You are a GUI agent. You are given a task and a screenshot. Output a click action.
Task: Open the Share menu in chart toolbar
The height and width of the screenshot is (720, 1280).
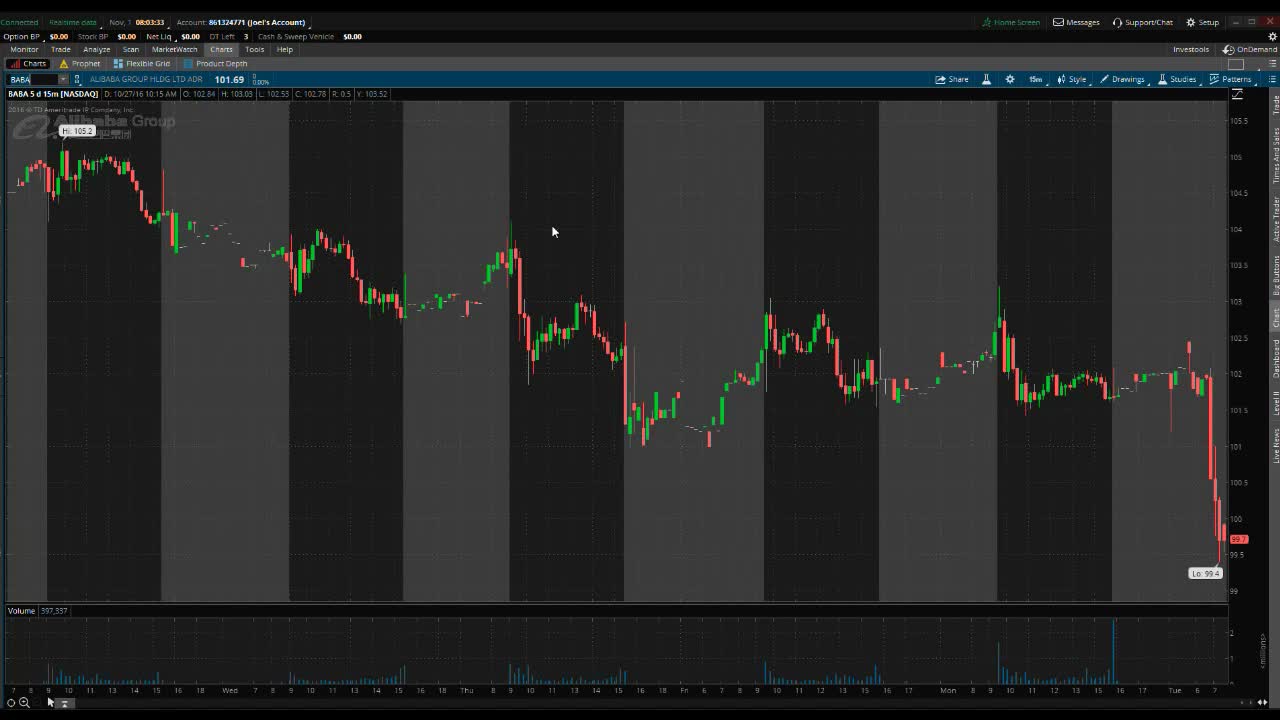[952, 79]
